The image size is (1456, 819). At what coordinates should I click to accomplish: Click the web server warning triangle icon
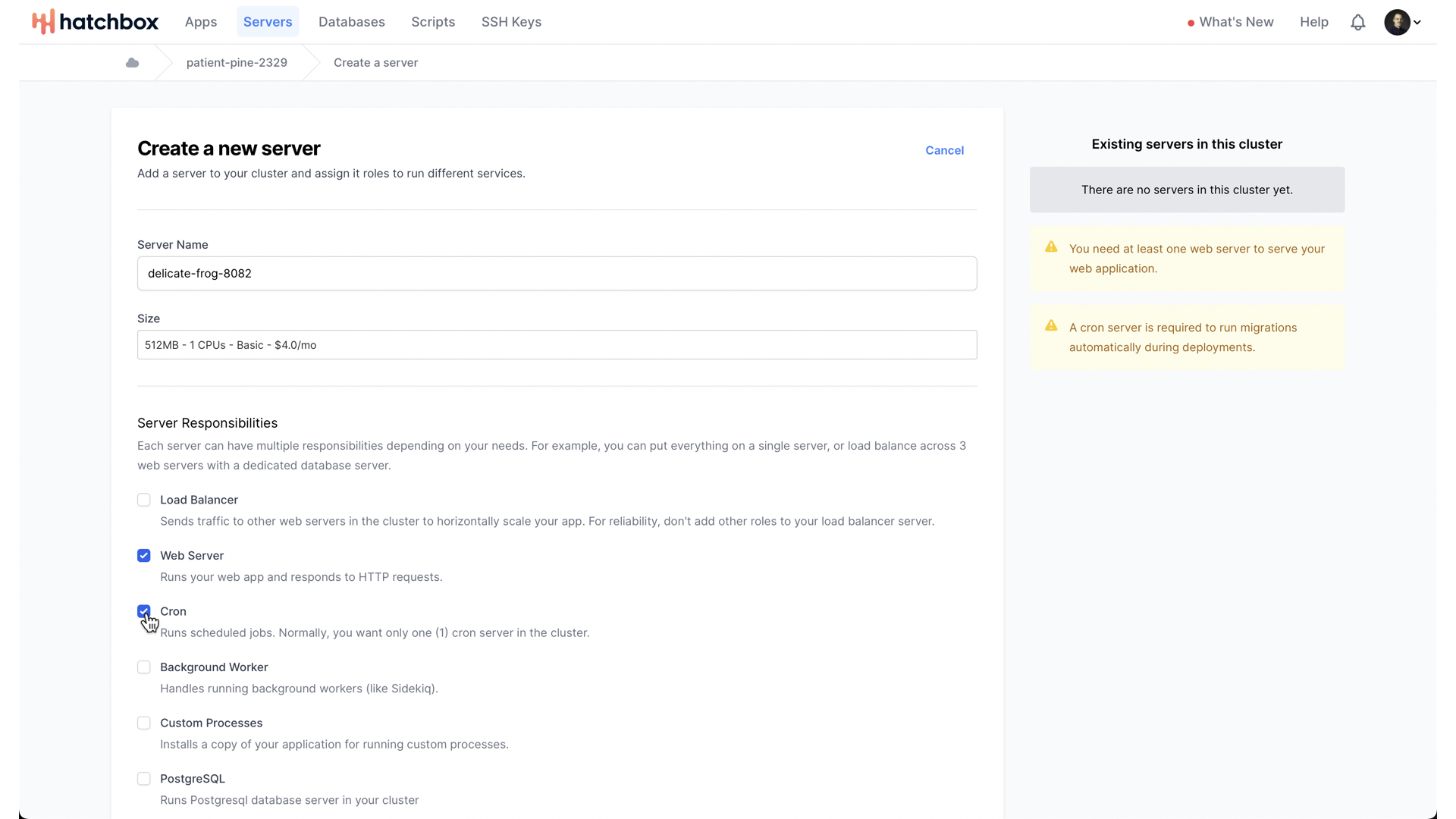click(x=1051, y=247)
